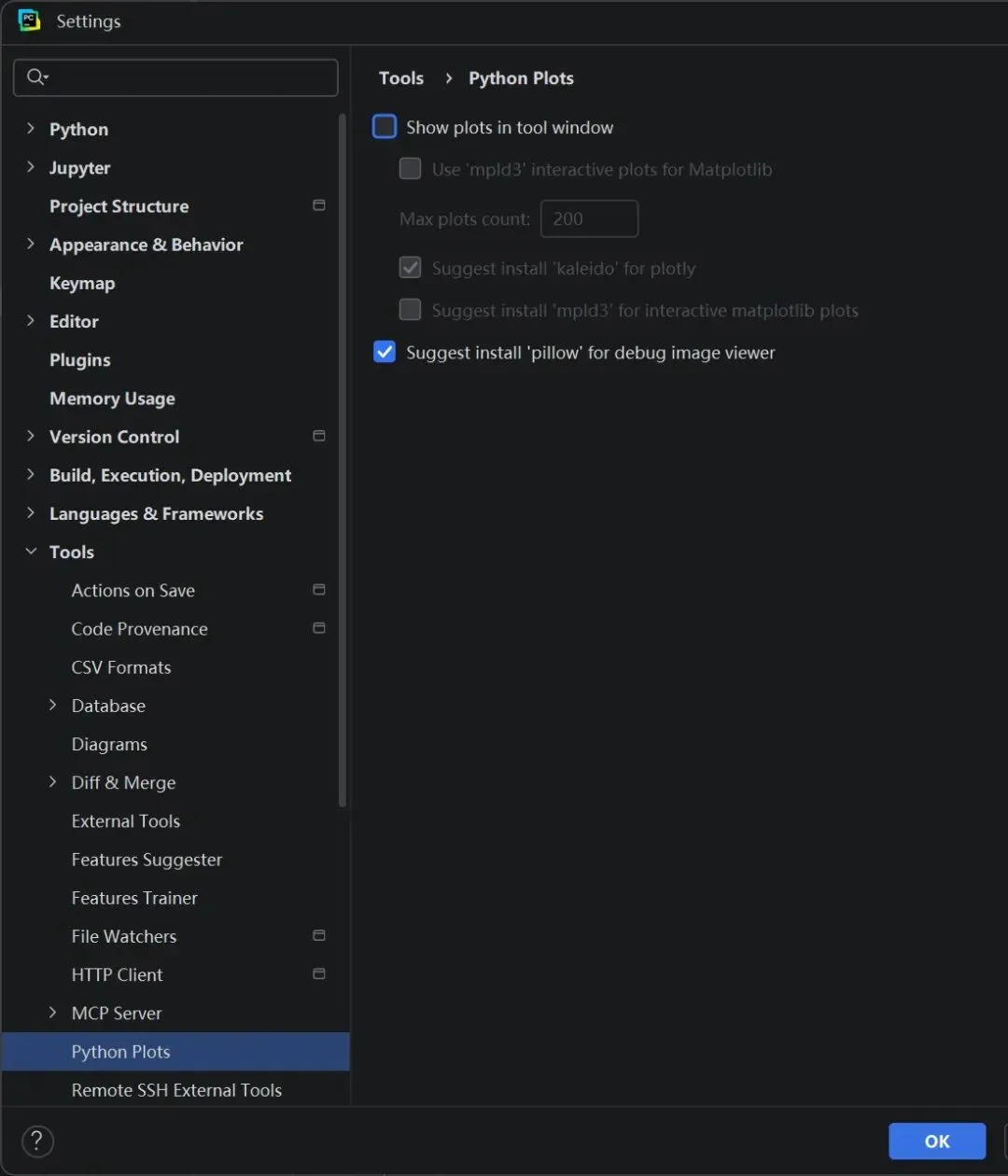The height and width of the screenshot is (1176, 1008).
Task: Collapse the Tools tree node
Action: click(x=31, y=552)
